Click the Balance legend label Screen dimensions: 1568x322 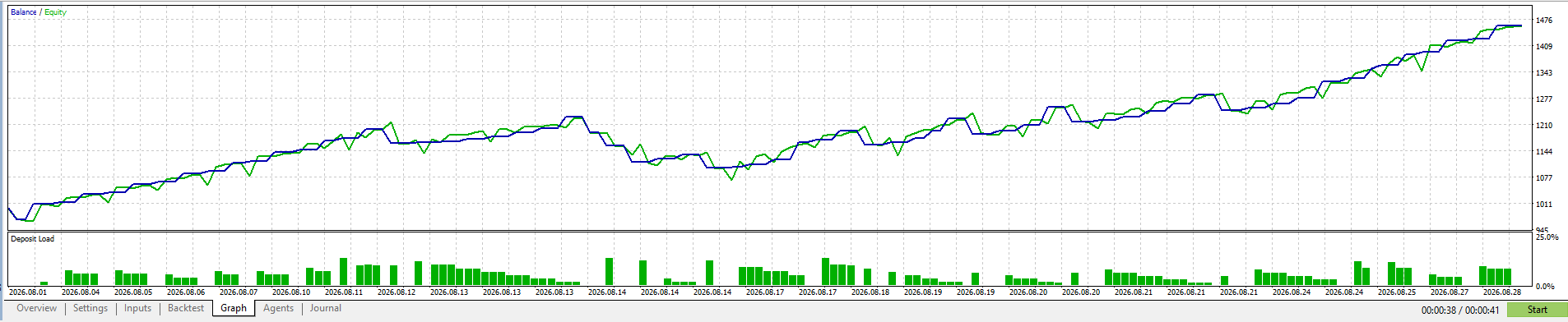(x=23, y=12)
